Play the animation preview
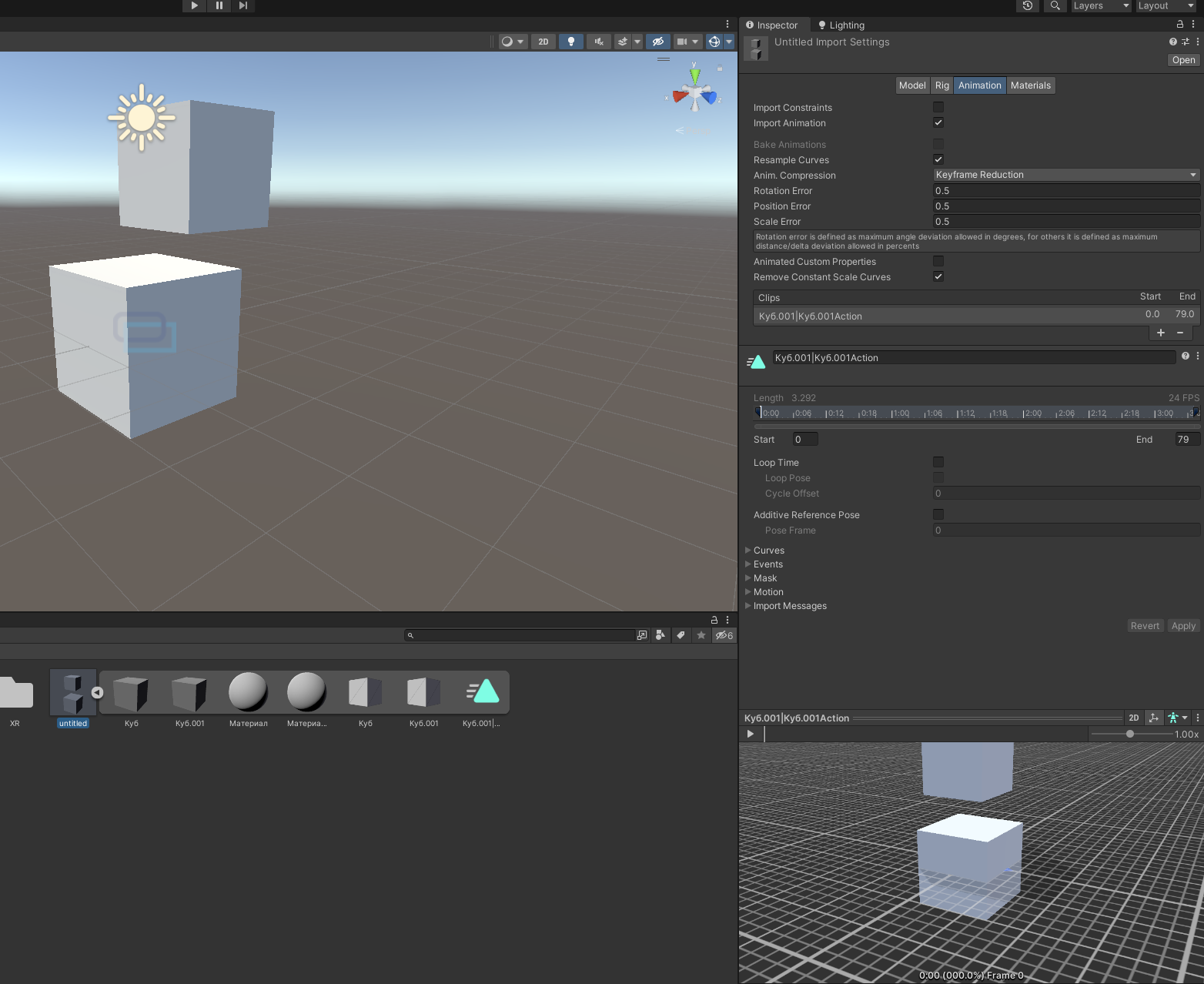1204x984 pixels. pyautogui.click(x=751, y=734)
